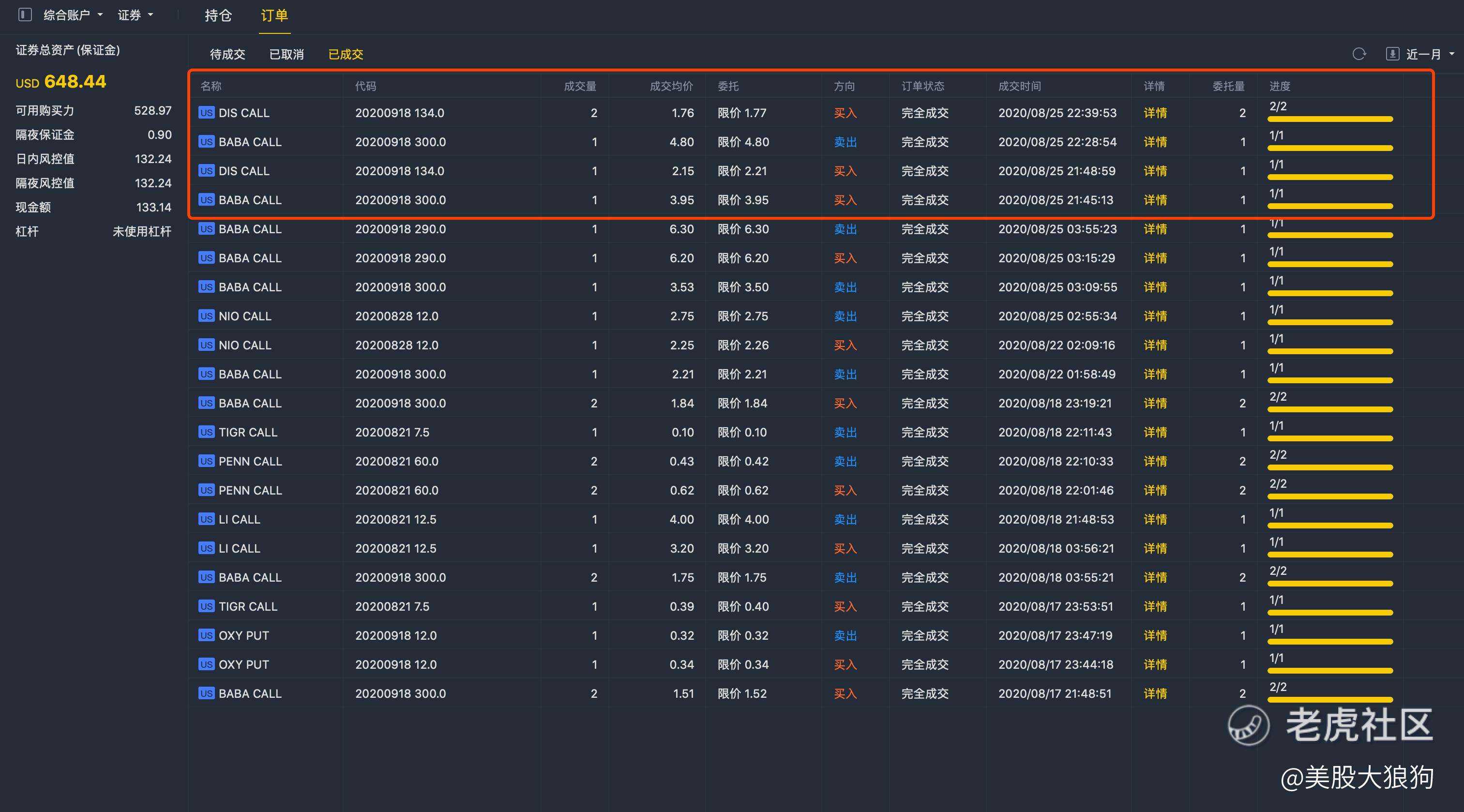The image size is (1464, 812).
Task: Open the 证券 type dropdown
Action: [x=135, y=15]
